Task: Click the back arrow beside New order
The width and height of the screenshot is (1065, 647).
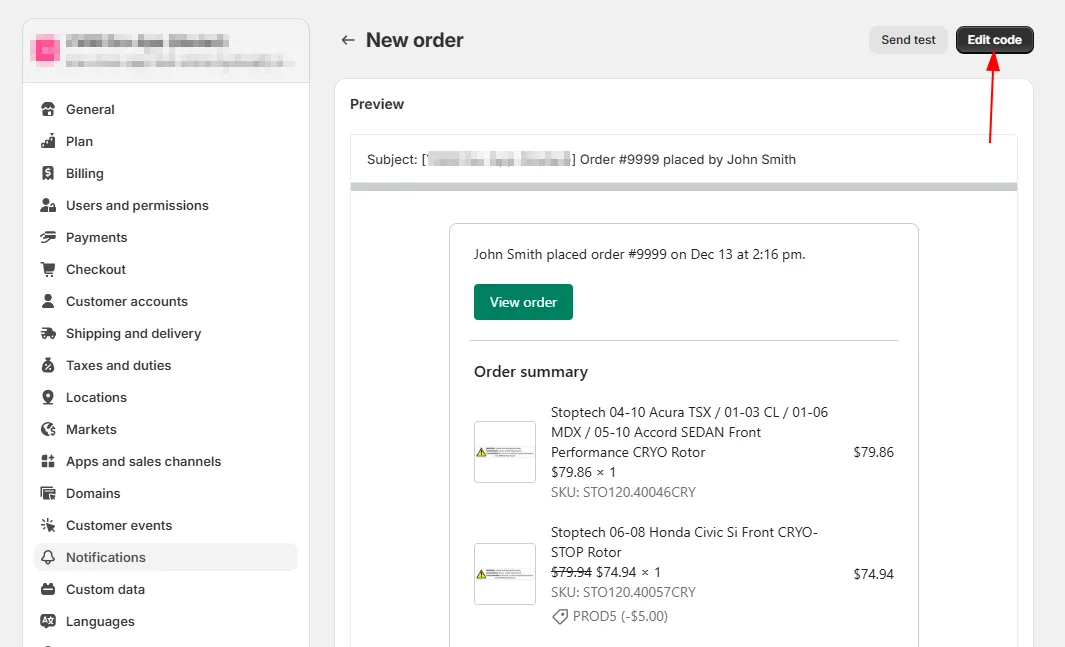Action: point(348,40)
